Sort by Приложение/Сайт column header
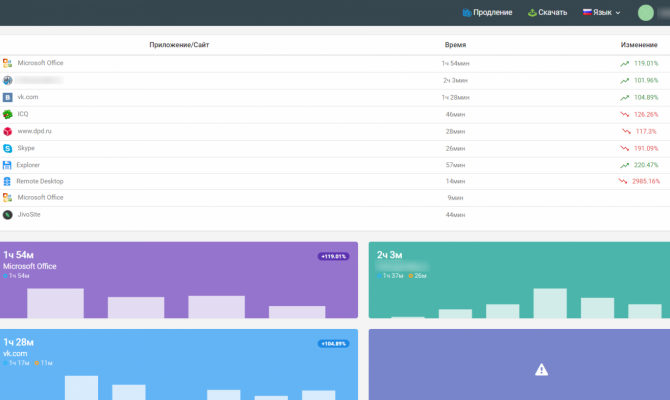 [179, 45]
